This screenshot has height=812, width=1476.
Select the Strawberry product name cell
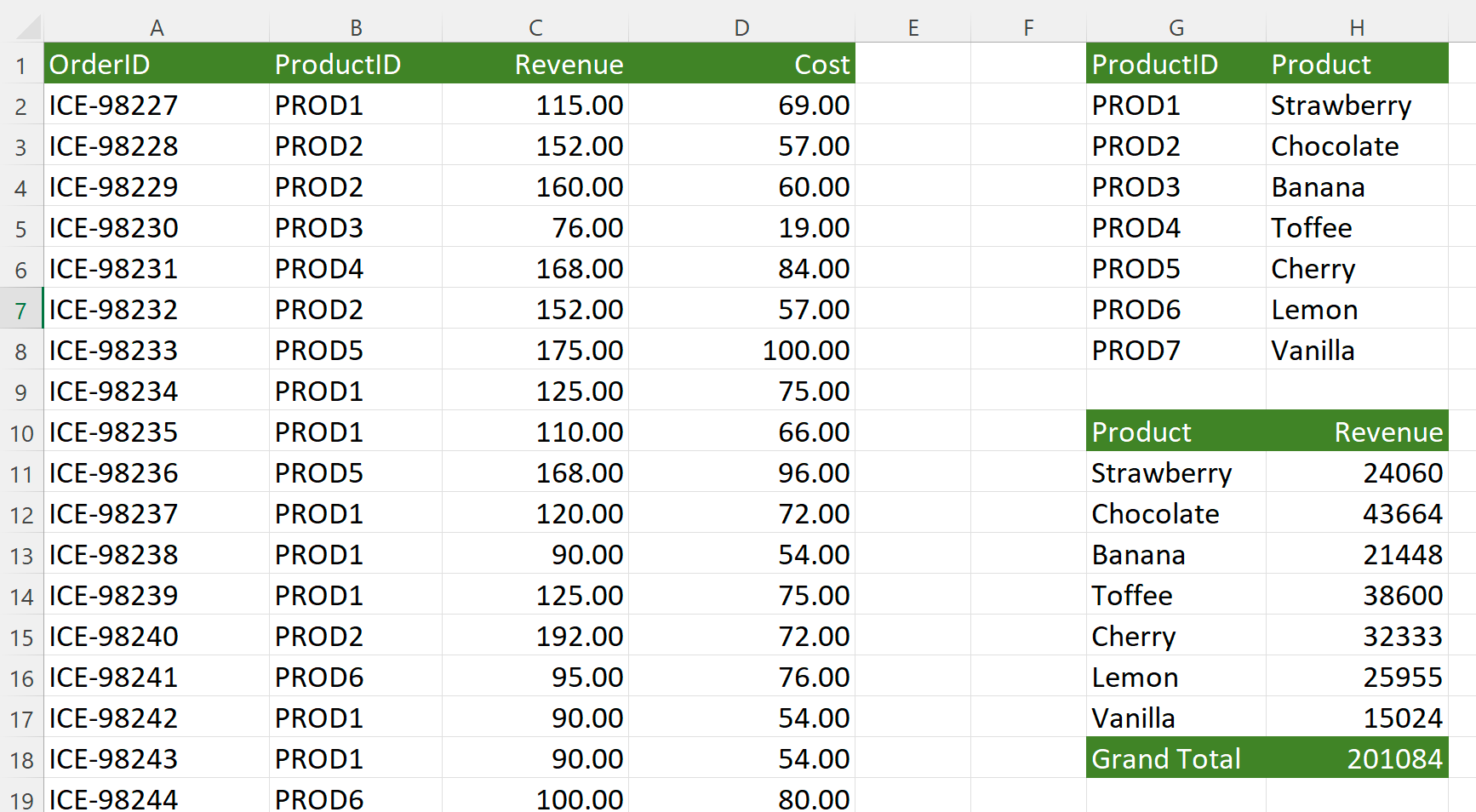[x=1162, y=472]
